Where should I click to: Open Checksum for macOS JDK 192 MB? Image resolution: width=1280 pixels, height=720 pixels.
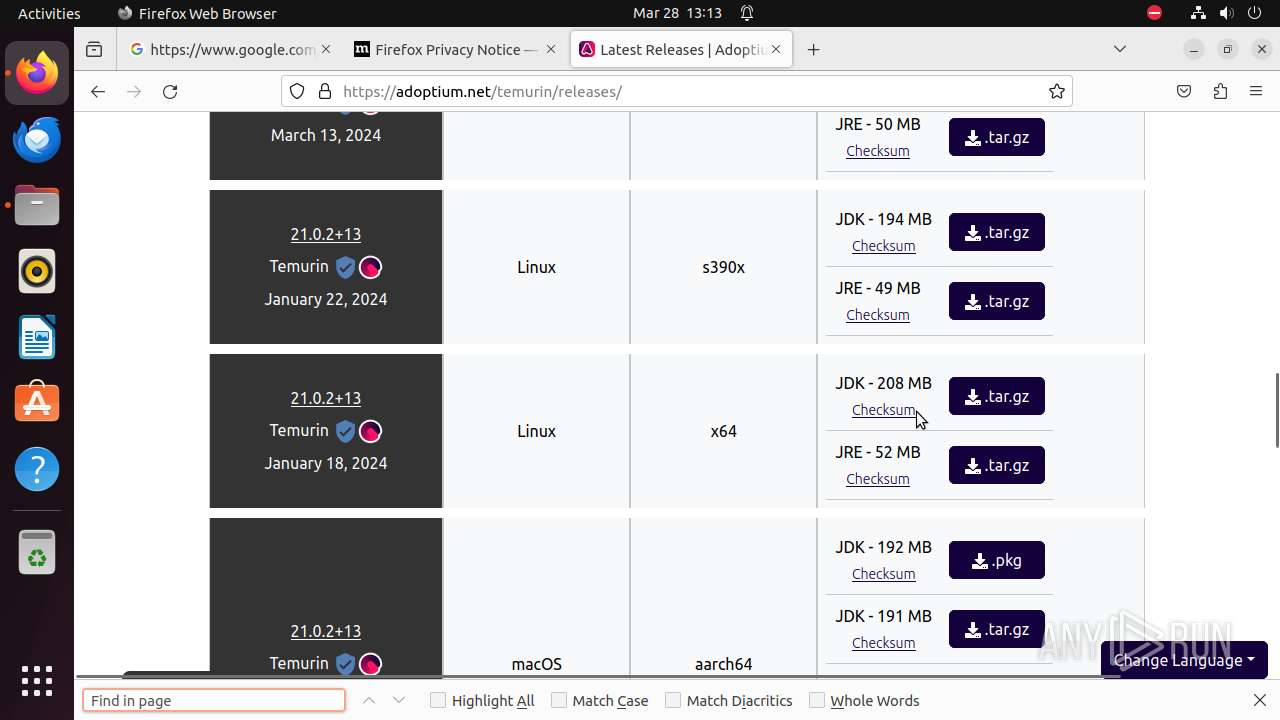point(883,574)
